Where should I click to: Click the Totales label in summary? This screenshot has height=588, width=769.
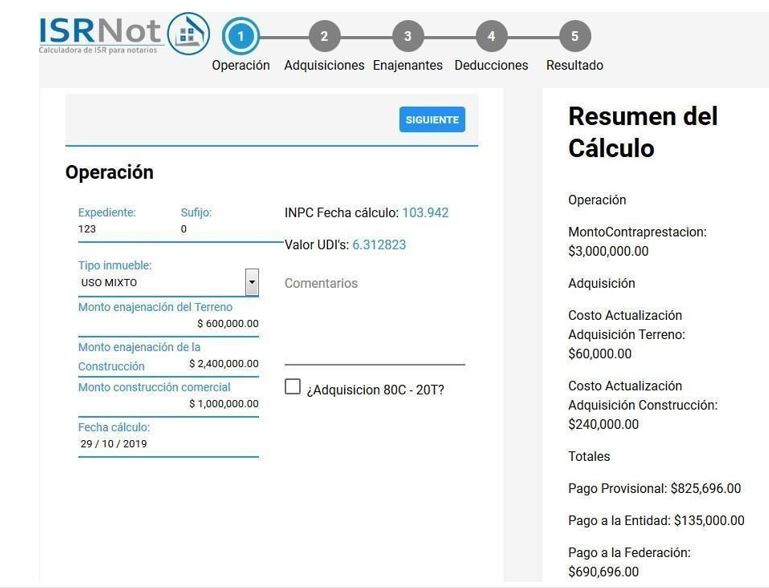pos(589,457)
